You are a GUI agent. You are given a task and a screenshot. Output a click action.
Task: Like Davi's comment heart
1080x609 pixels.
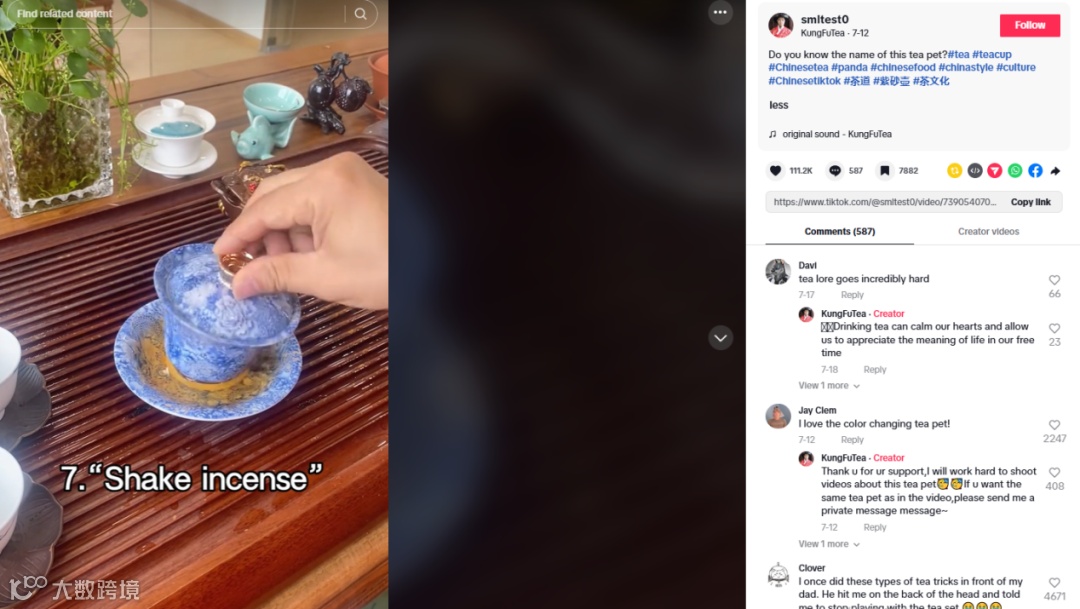click(x=1055, y=280)
